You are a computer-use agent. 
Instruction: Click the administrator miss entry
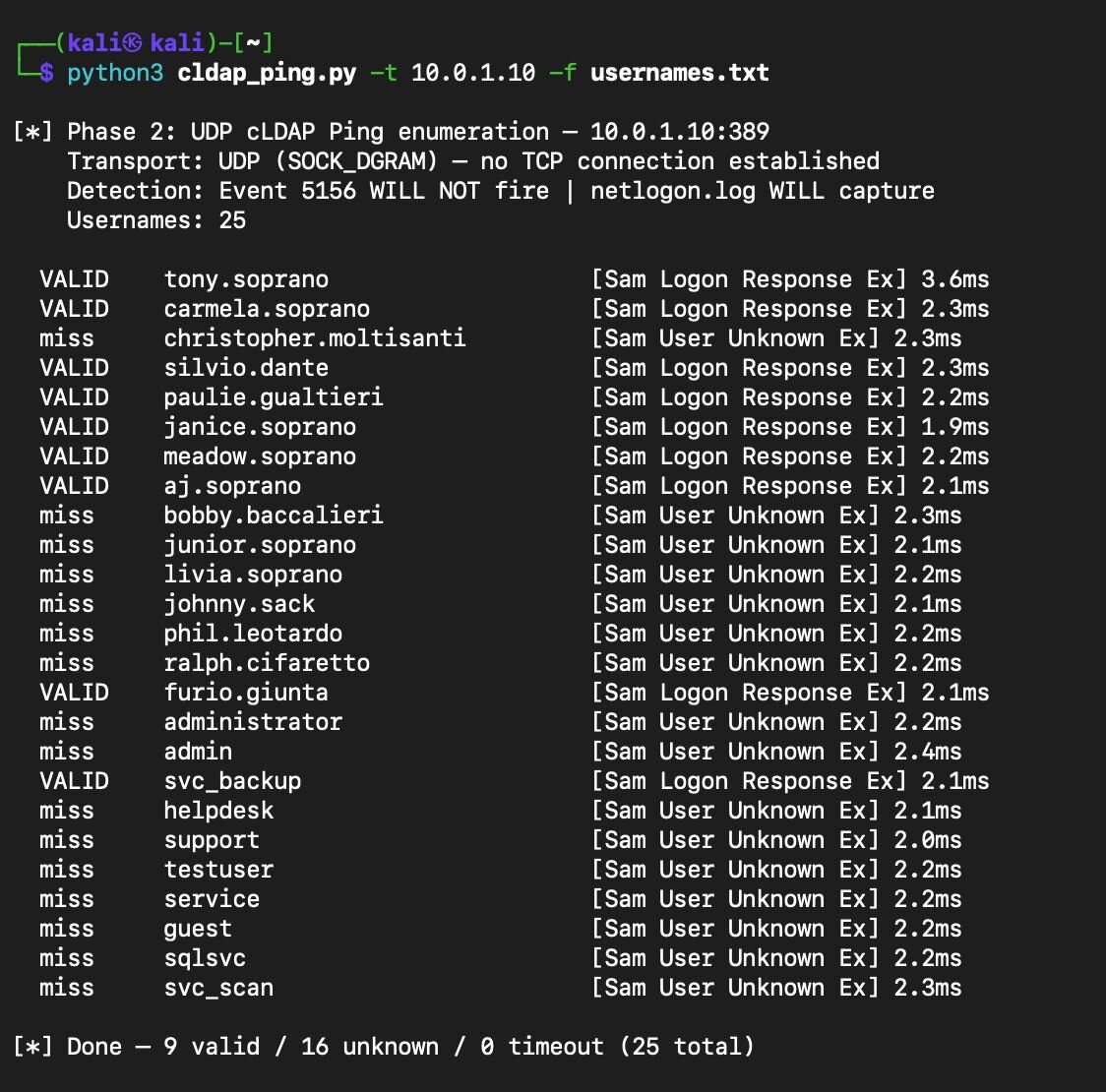point(253,722)
